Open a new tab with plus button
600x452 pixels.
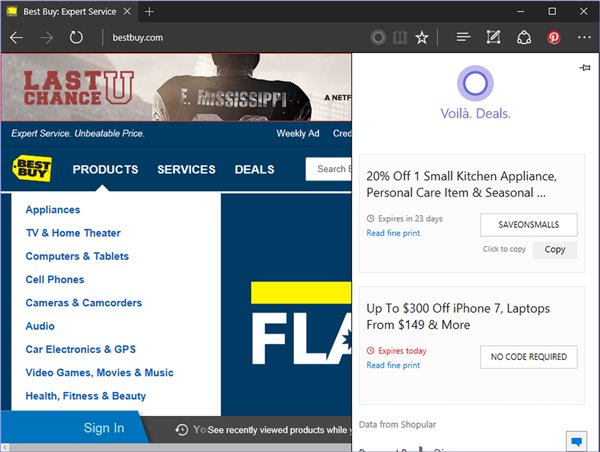[149, 12]
